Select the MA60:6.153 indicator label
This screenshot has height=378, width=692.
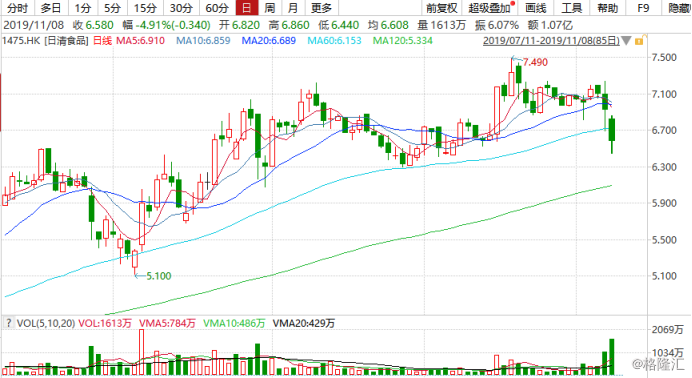pyautogui.click(x=335, y=41)
